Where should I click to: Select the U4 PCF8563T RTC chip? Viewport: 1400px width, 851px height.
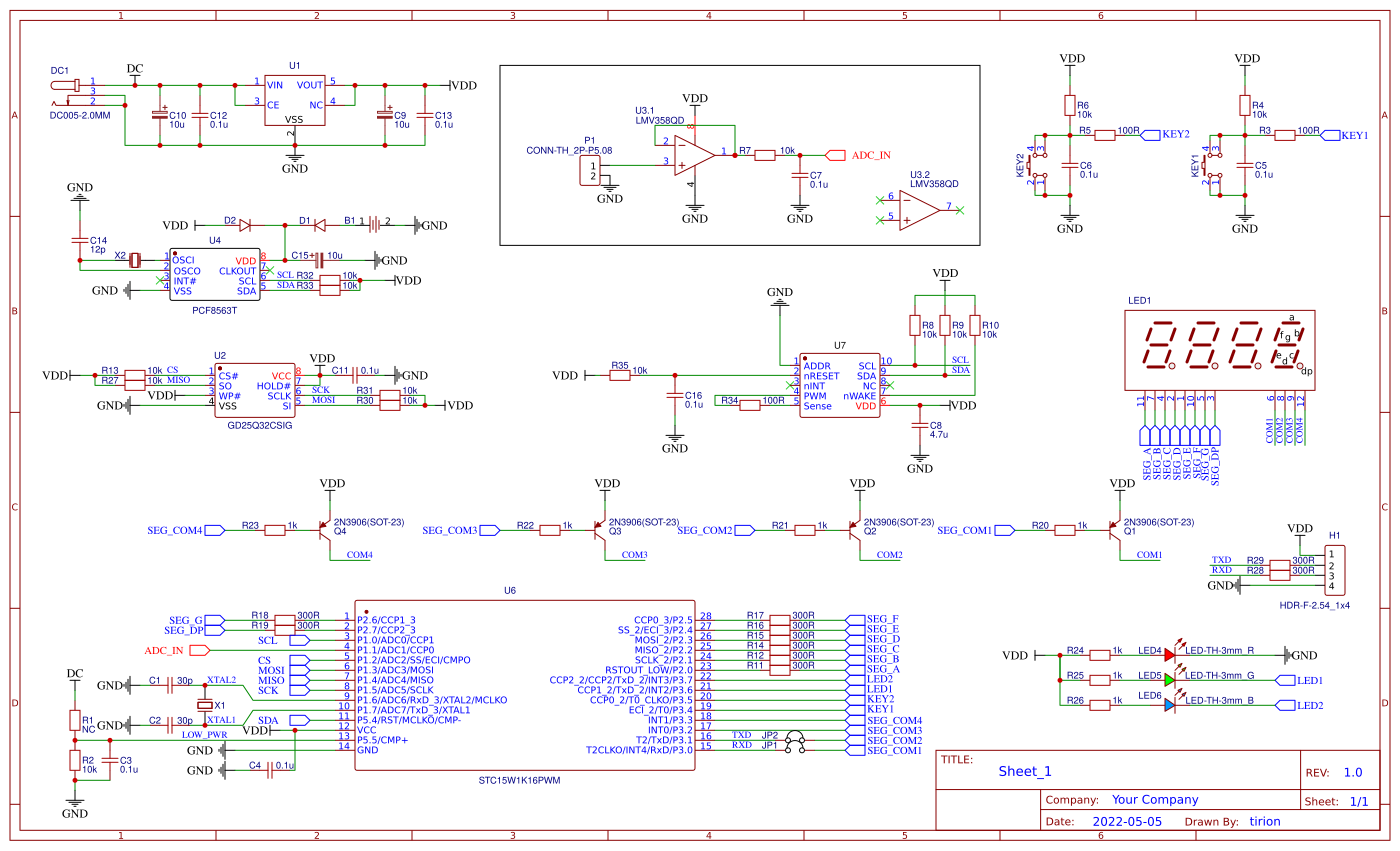pyautogui.click(x=213, y=275)
